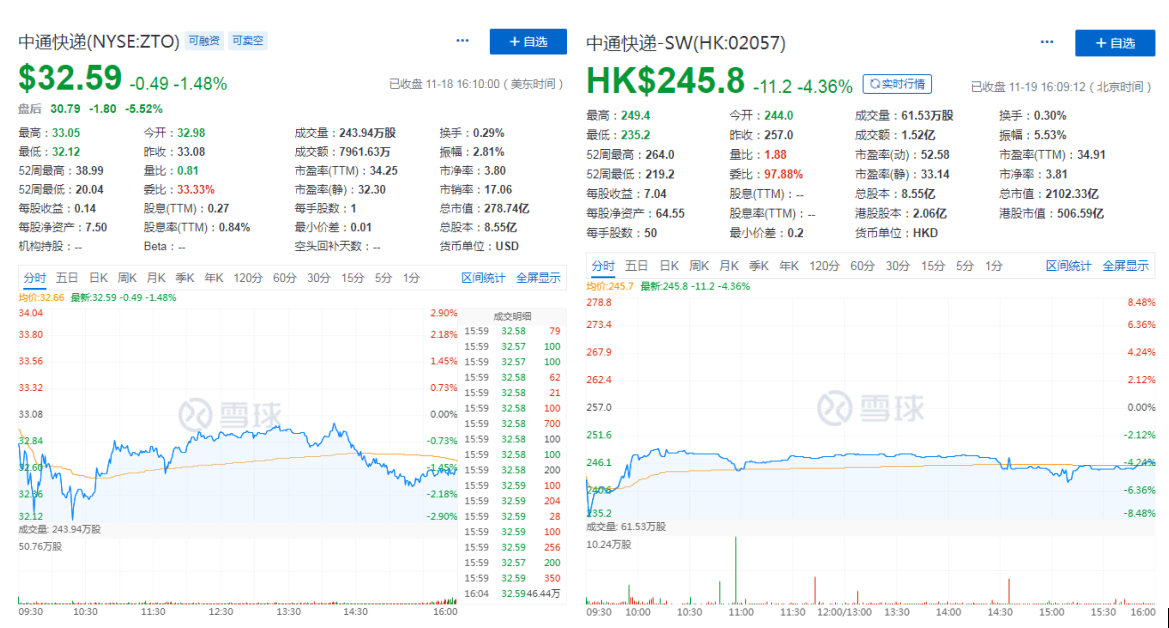Screen dimensions: 1169x628
Task: Select 年K tab in HK chart
Action: point(788,266)
